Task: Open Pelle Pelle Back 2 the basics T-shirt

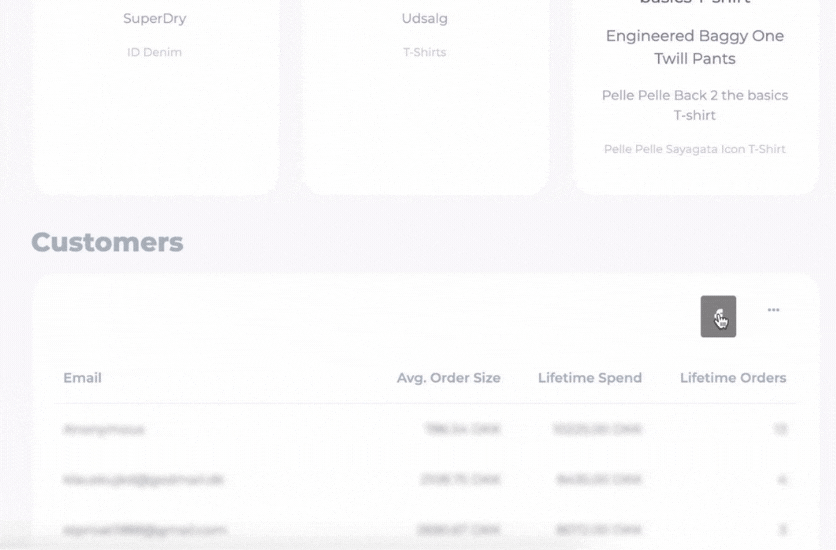Action: (694, 105)
